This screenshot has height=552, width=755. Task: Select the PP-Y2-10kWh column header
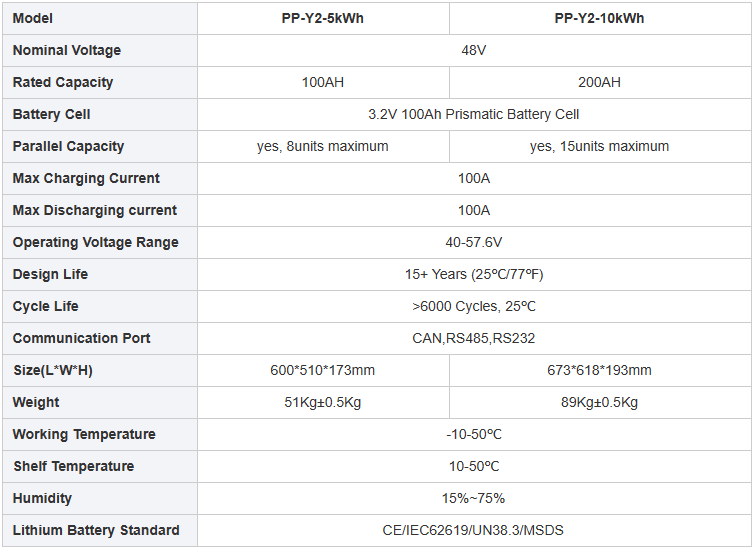tap(600, 18)
